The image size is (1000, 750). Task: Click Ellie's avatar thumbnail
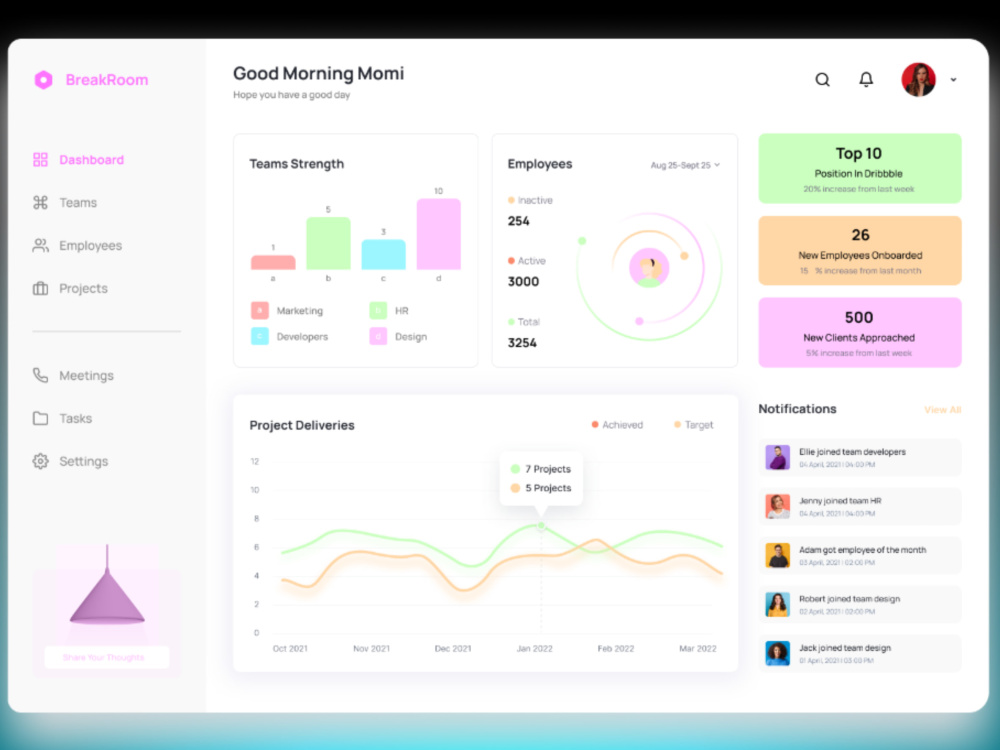[777, 457]
